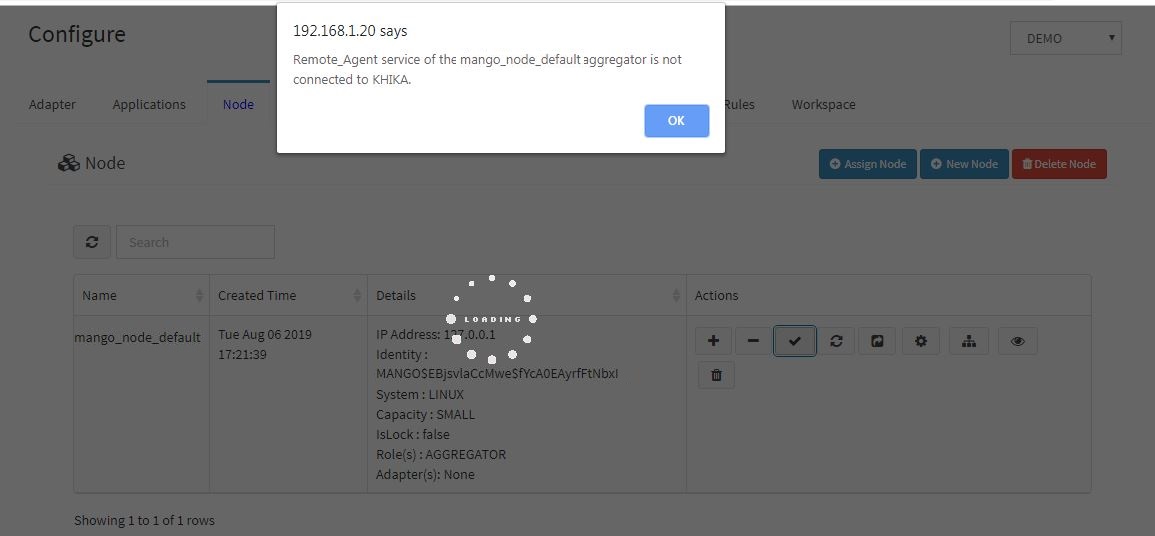Click the hierarchy sitemap icon in Actions
This screenshot has width=1155, height=536.
click(969, 341)
